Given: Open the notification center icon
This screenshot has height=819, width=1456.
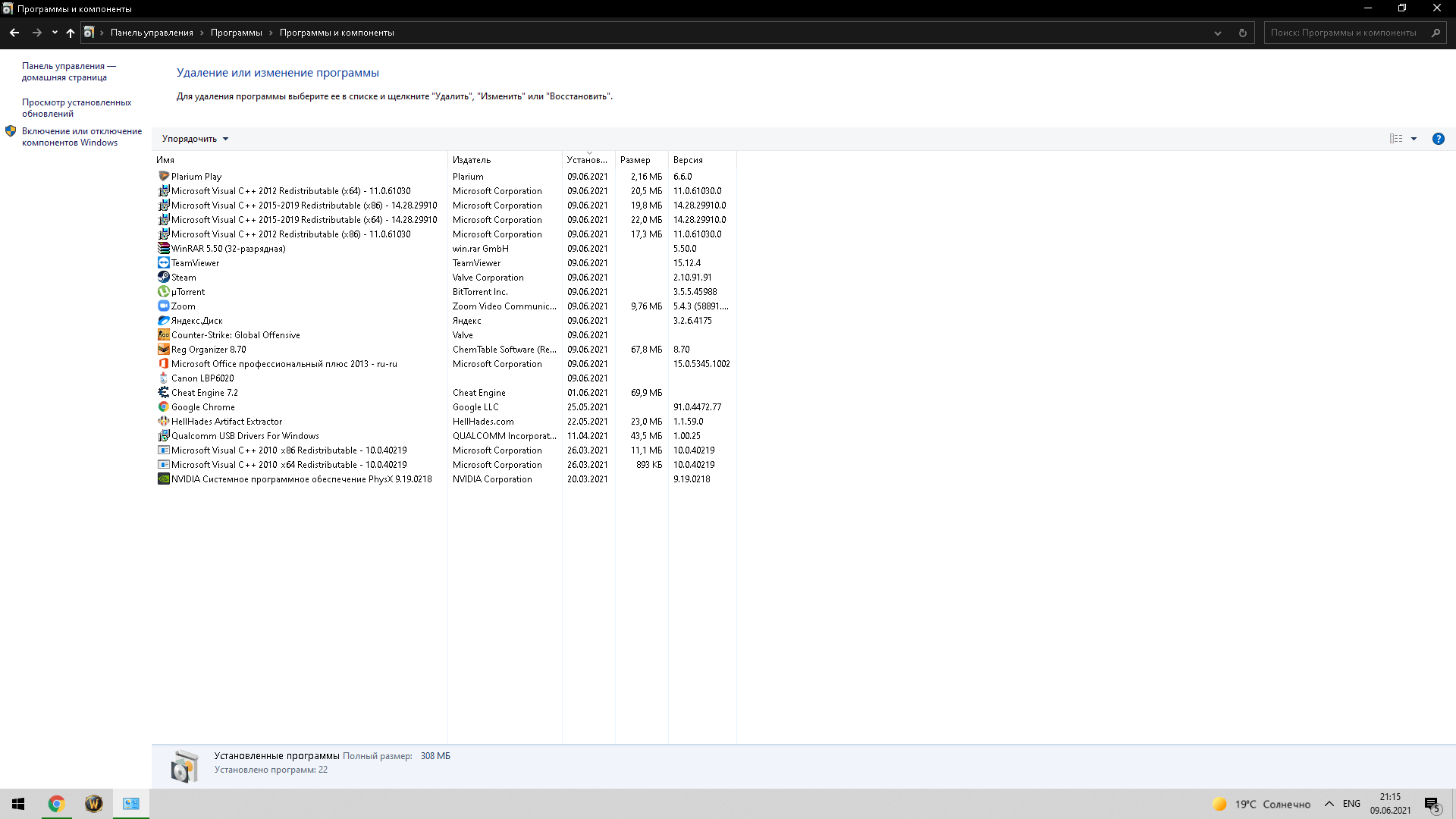Looking at the screenshot, I should coord(1432,804).
